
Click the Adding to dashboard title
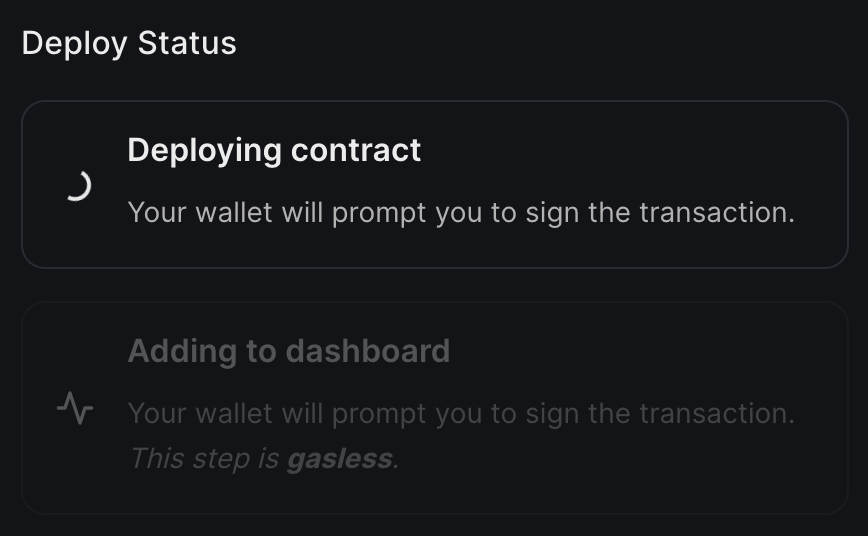pos(288,351)
